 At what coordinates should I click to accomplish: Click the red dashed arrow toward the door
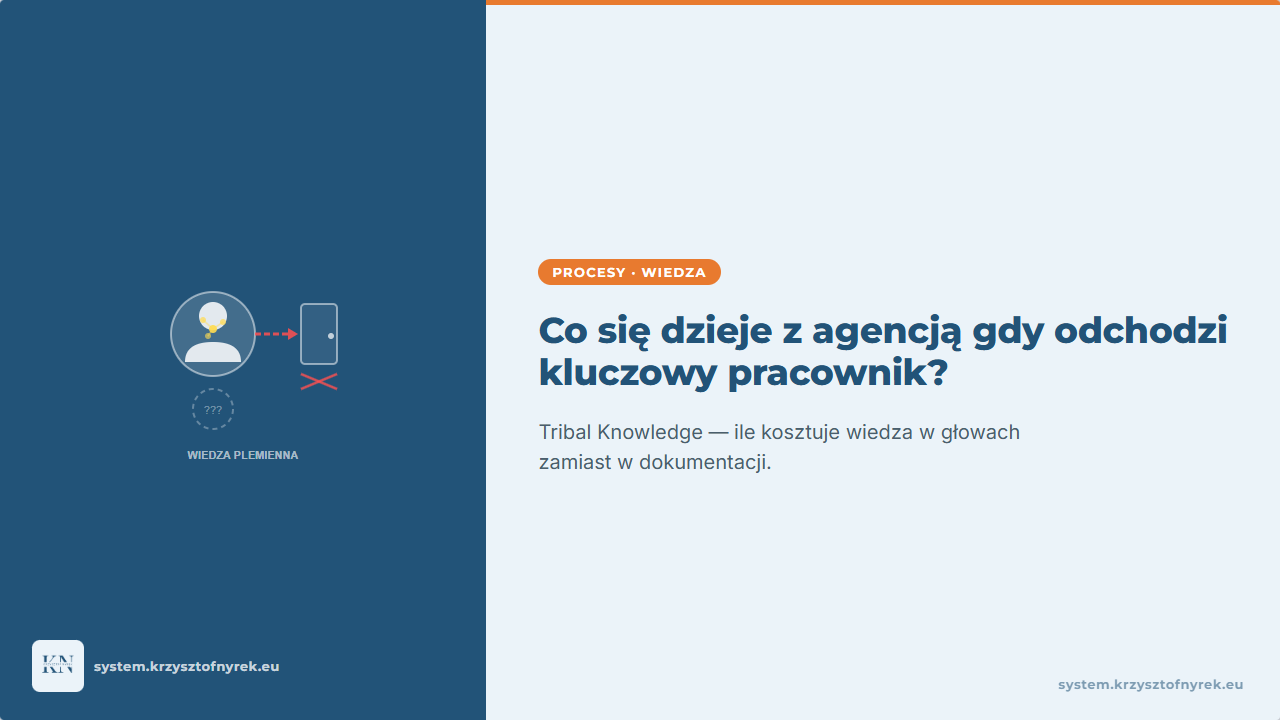pos(277,334)
